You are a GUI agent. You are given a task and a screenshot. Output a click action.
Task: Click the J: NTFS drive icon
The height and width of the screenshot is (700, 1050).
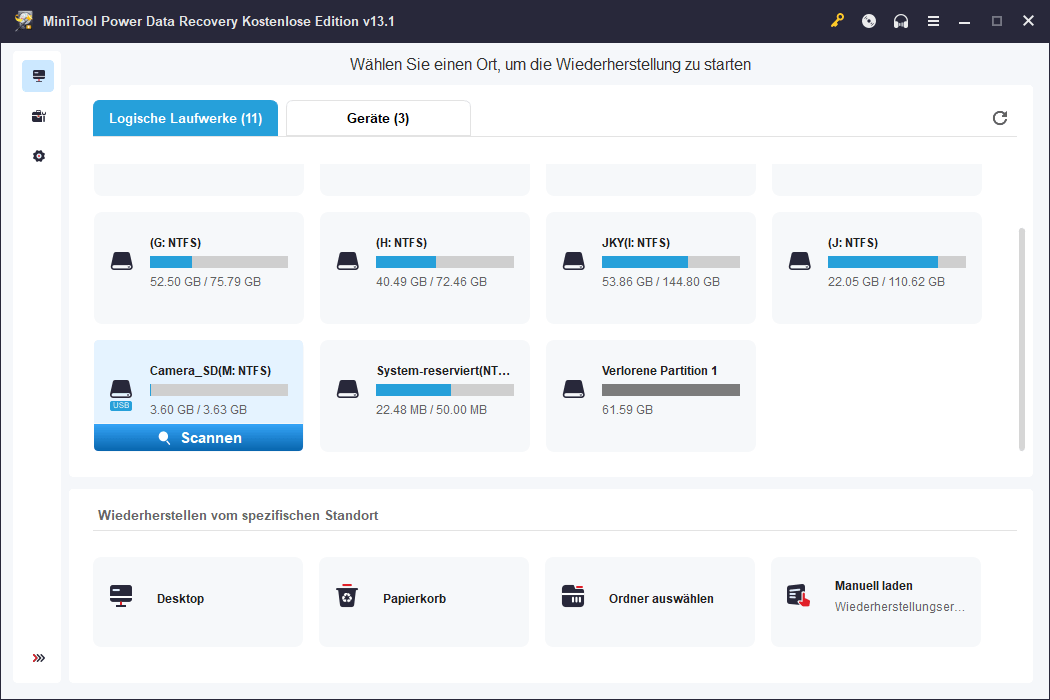coord(800,261)
